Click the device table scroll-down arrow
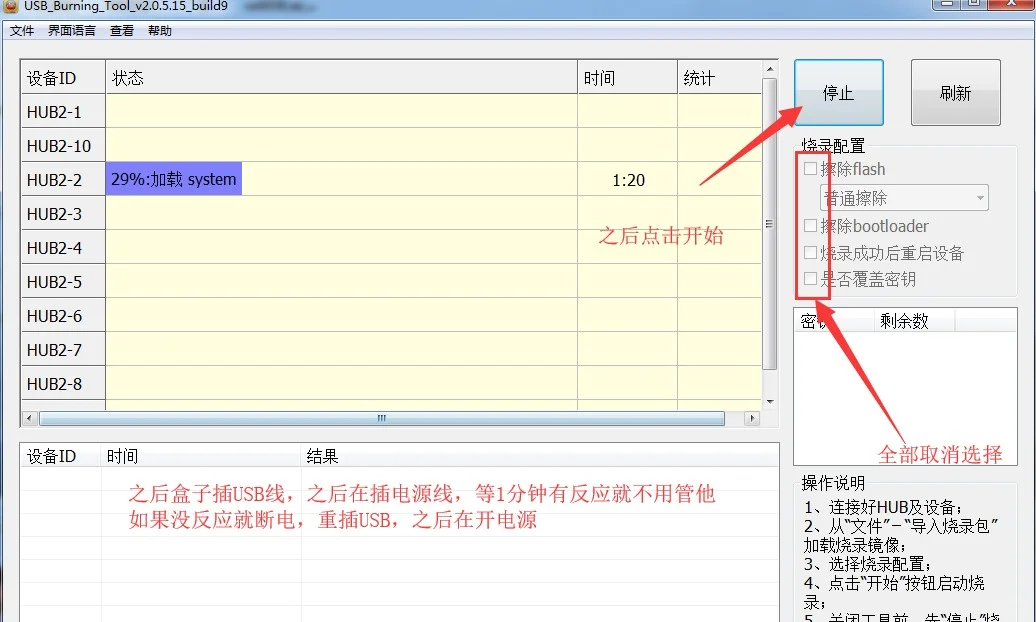Viewport: 1036px width, 622px height. (x=770, y=402)
